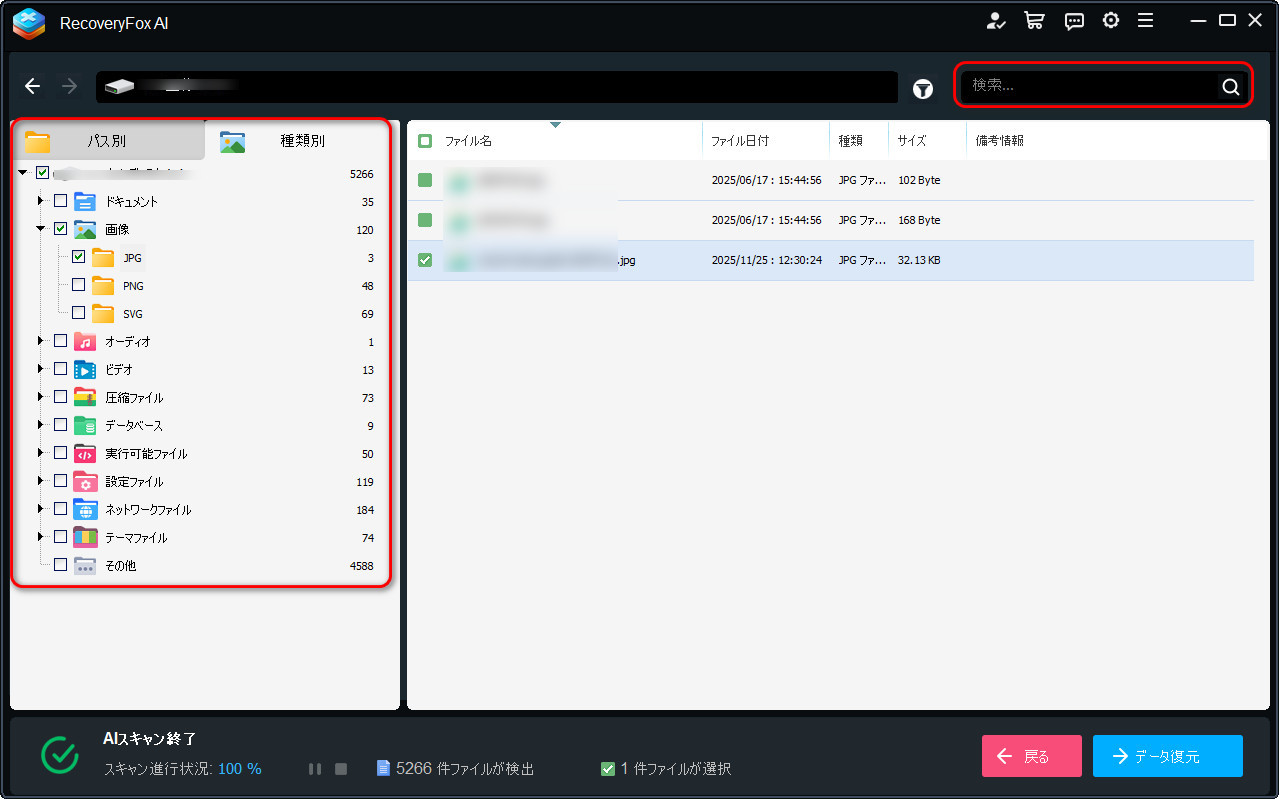Open the settings gear icon

tap(1111, 21)
